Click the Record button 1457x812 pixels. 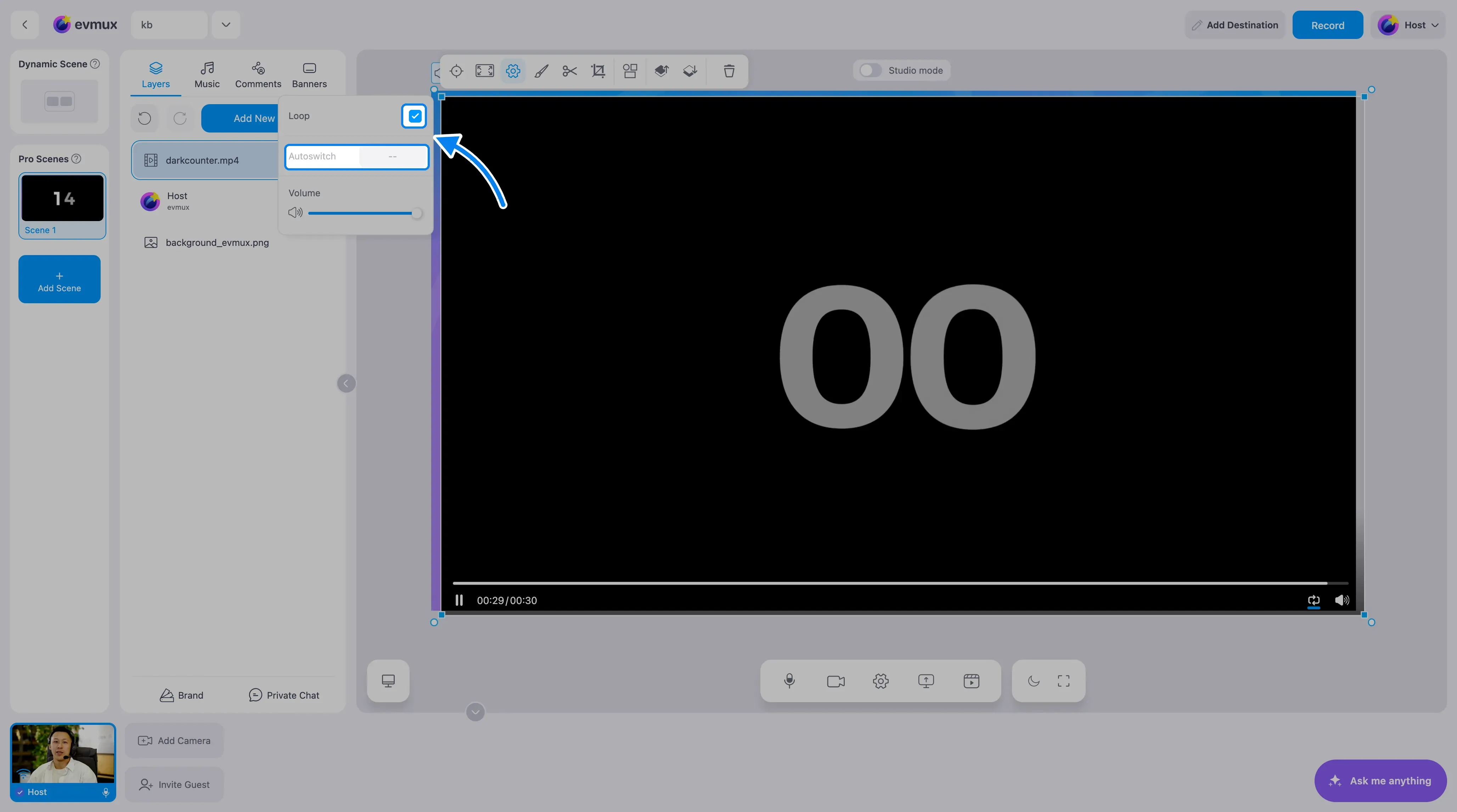point(1327,25)
